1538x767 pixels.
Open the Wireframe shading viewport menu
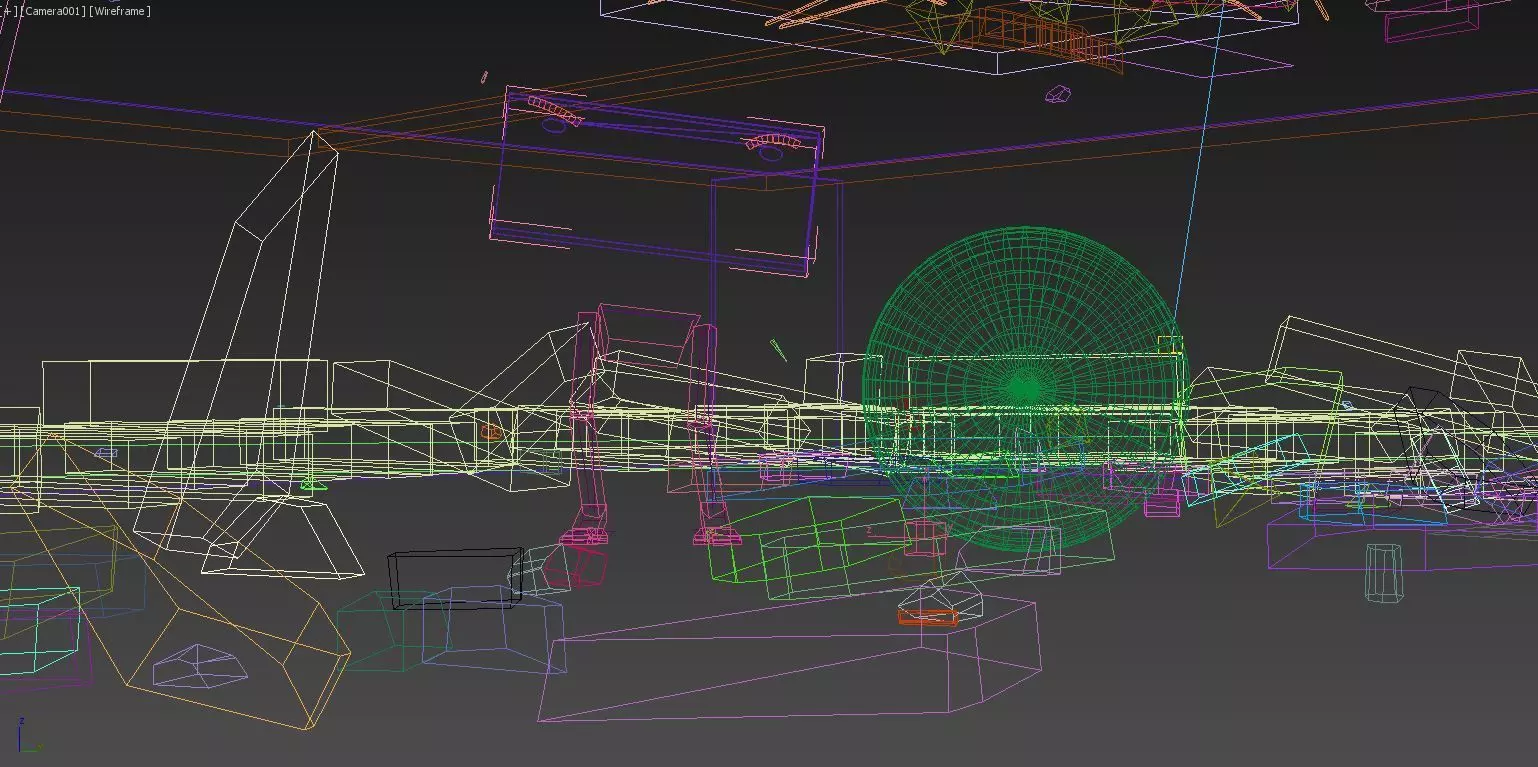(x=120, y=11)
